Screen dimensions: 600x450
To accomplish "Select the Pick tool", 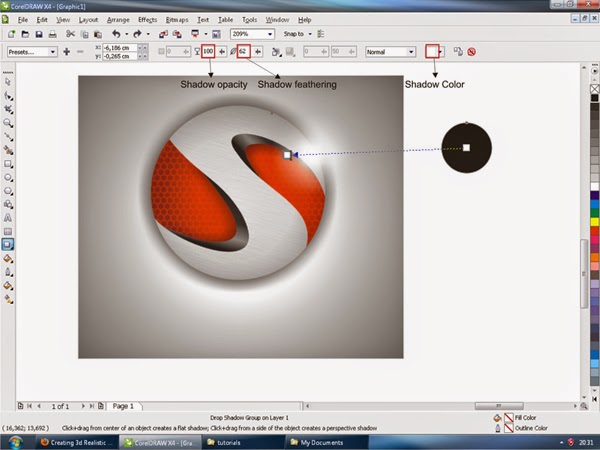I will coord(8,82).
